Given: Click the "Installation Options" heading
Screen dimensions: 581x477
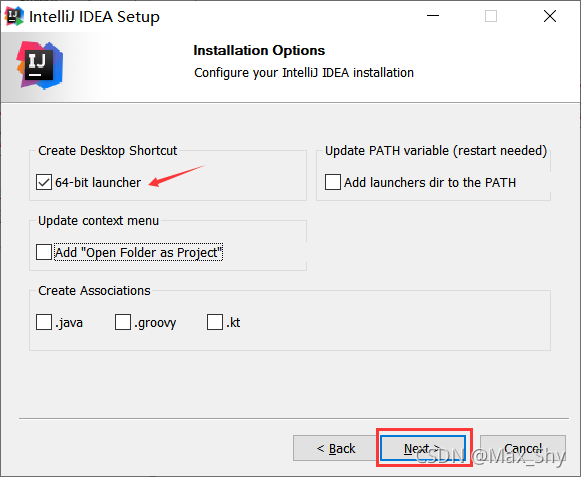Looking at the screenshot, I should click(259, 50).
